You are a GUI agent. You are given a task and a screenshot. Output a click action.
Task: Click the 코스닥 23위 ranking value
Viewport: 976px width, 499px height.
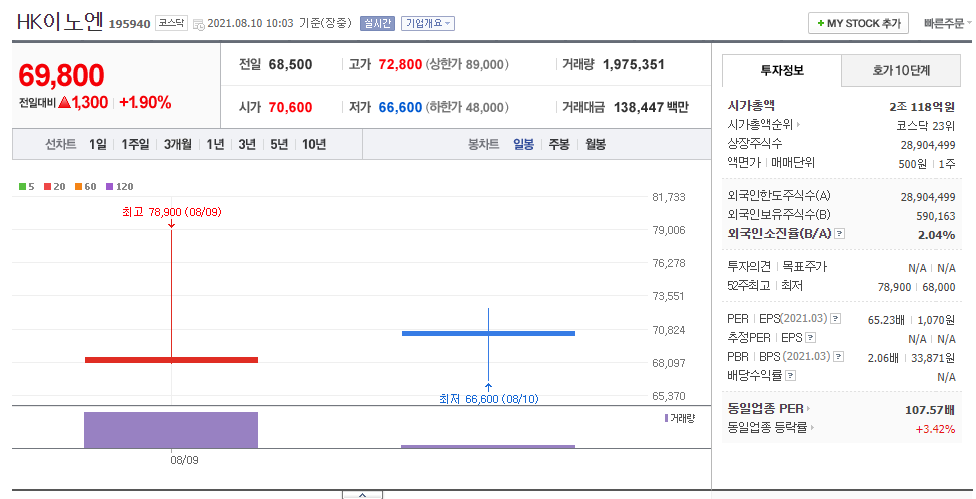[925, 125]
